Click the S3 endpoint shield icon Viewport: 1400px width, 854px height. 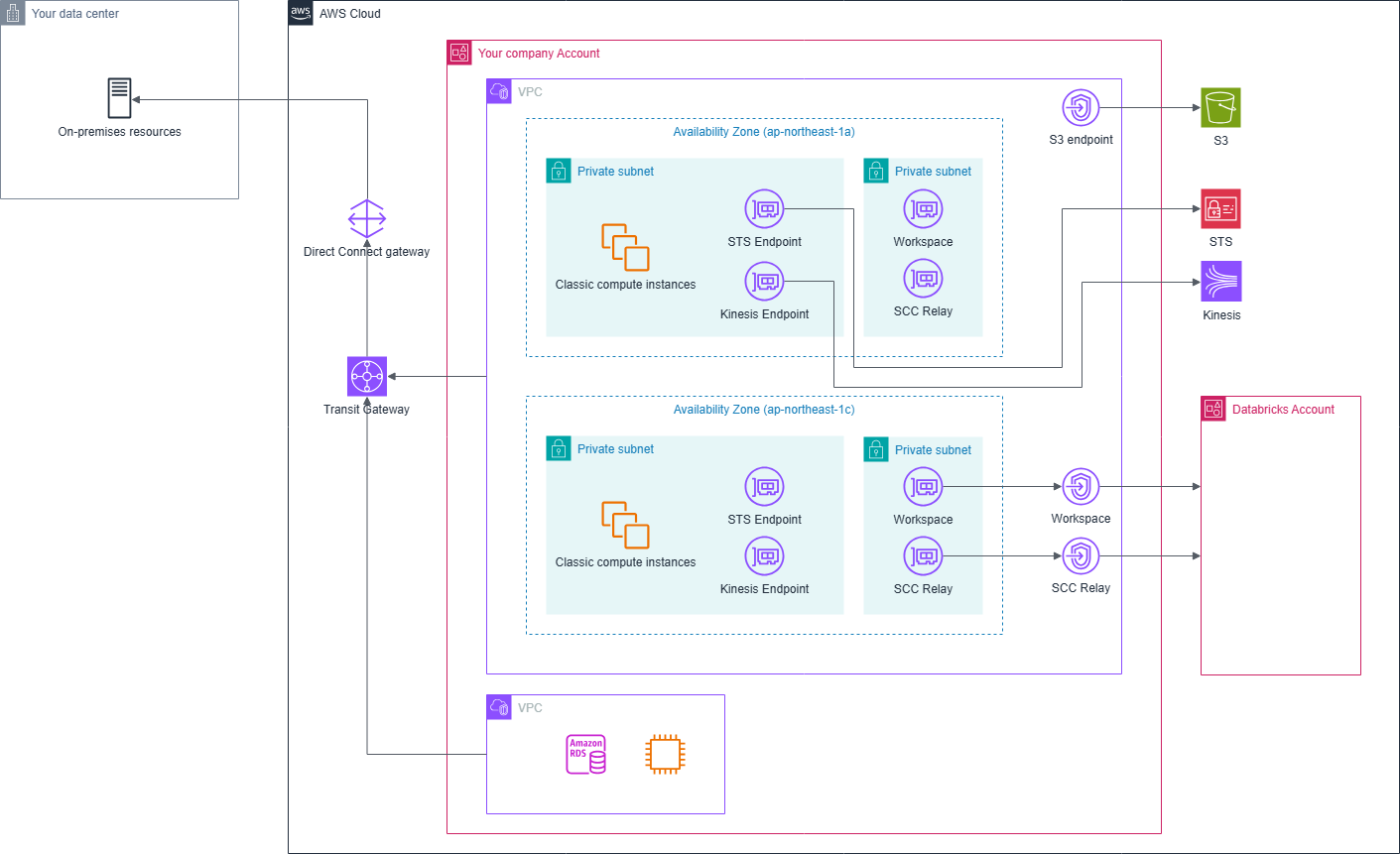point(1082,107)
